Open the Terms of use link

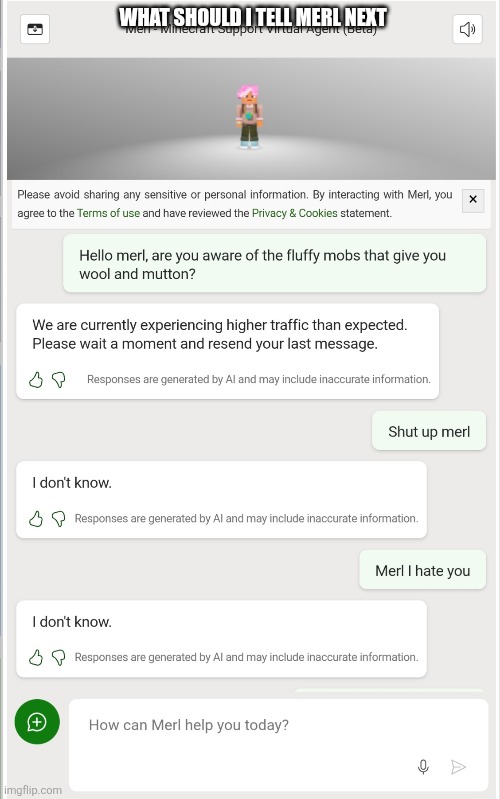click(x=108, y=213)
